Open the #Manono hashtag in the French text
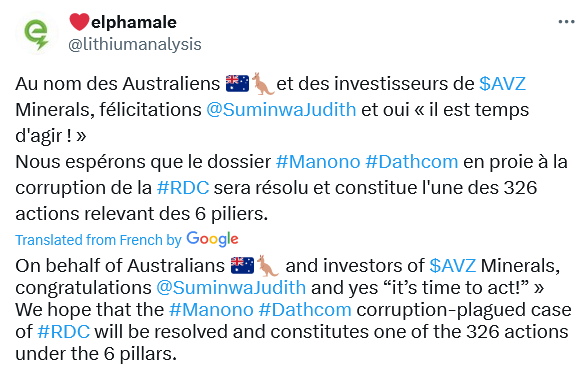Viewport: 580px width, 380px height. 318,162
